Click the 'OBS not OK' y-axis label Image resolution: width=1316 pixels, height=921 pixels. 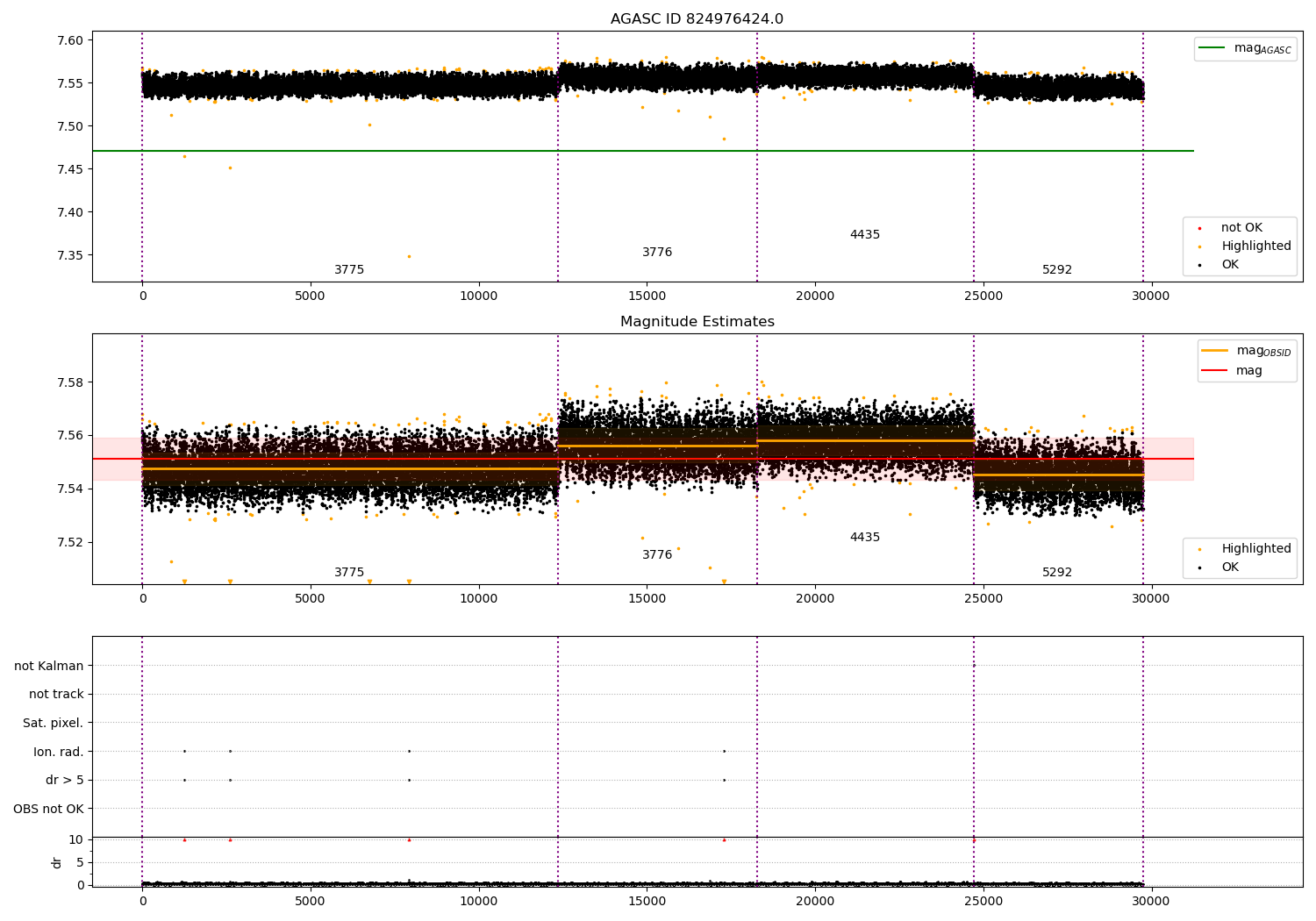(x=49, y=810)
